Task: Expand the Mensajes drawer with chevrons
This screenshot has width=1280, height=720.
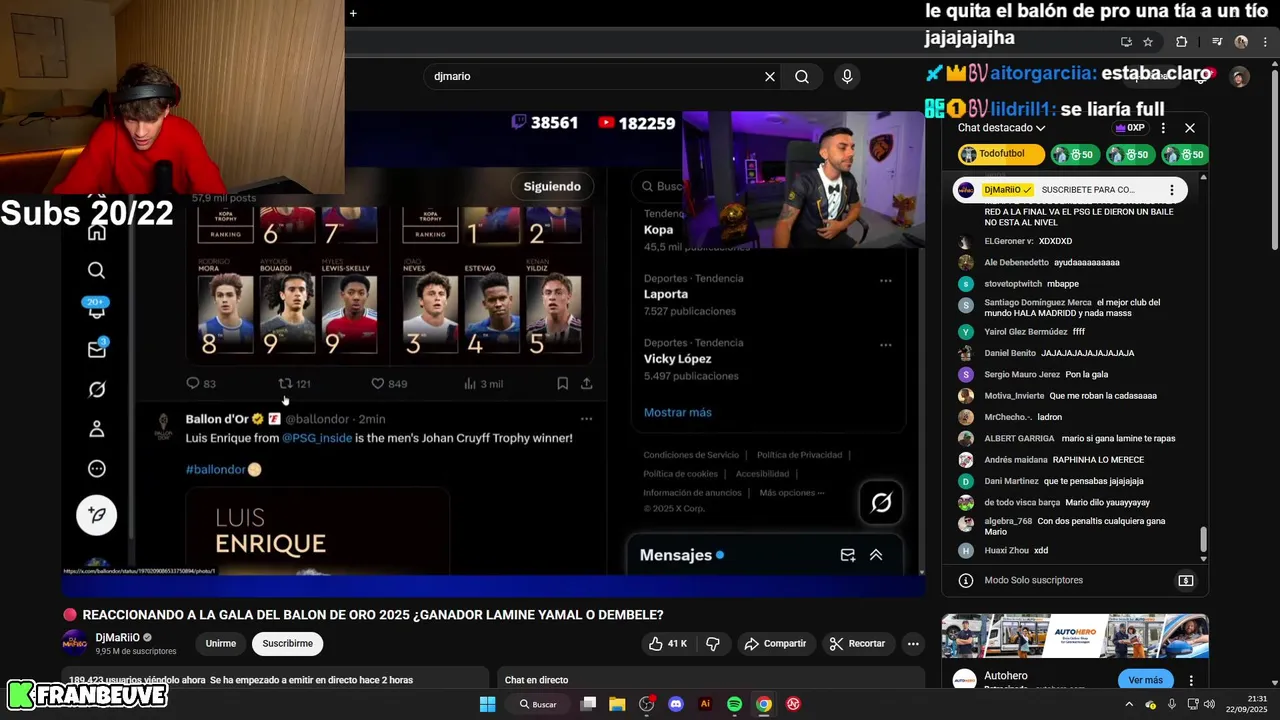Action: pos(876,555)
